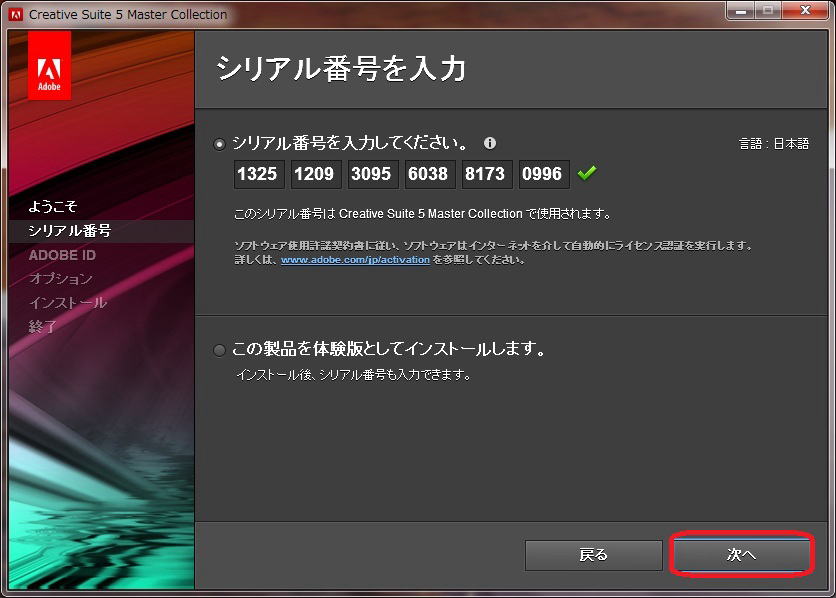
Task: Select オプション step in sidebar
Action: [61, 279]
